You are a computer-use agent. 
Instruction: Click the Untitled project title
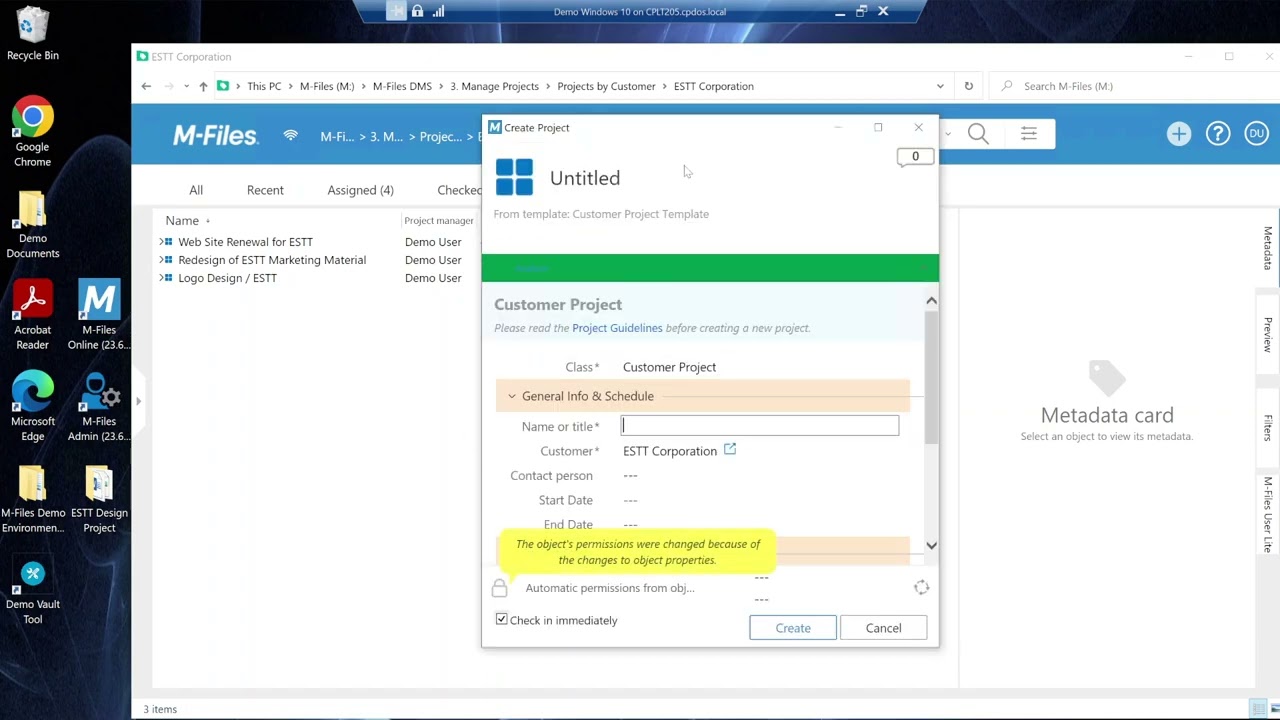[585, 178]
